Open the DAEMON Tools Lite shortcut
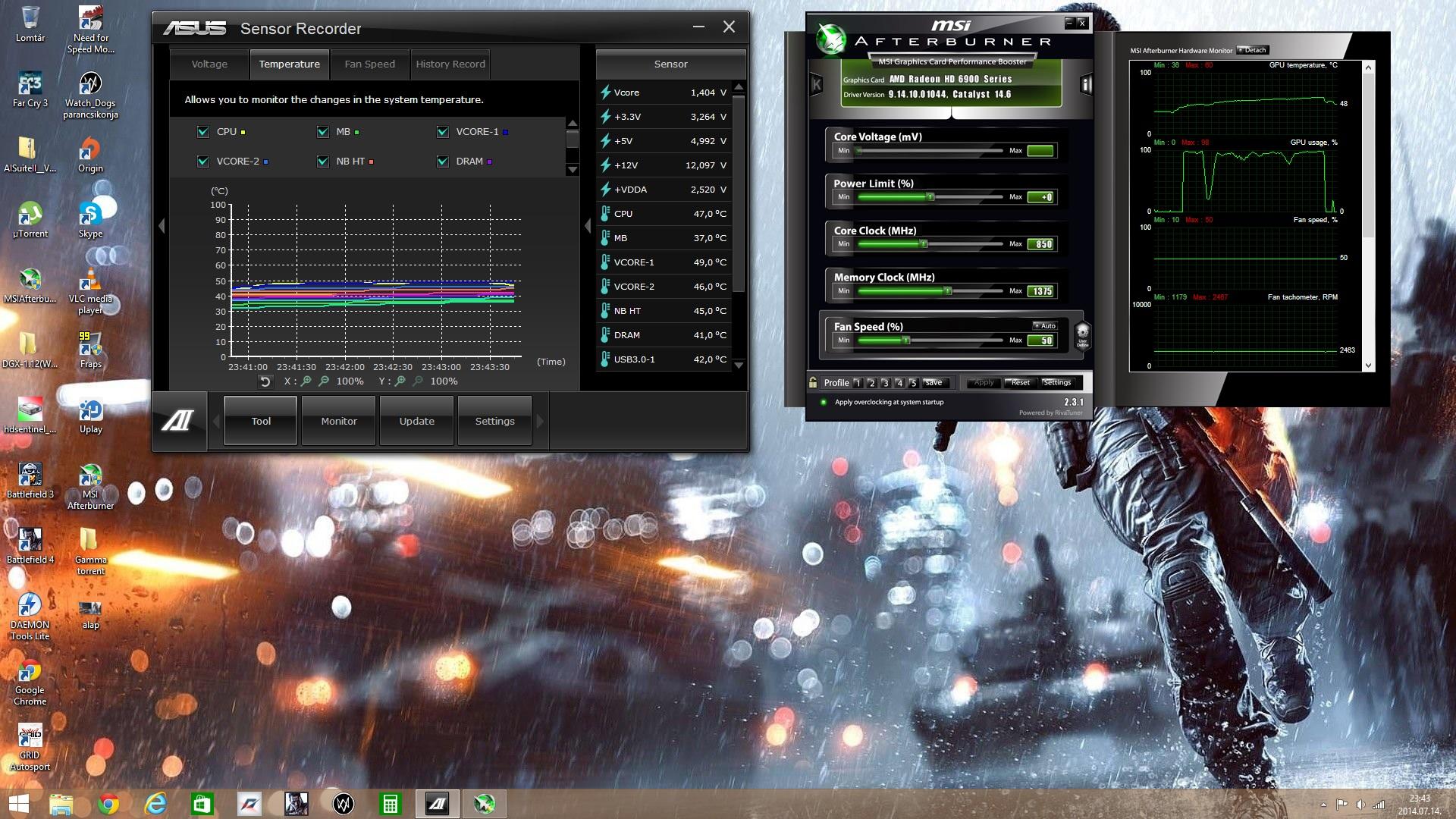 pyautogui.click(x=30, y=617)
